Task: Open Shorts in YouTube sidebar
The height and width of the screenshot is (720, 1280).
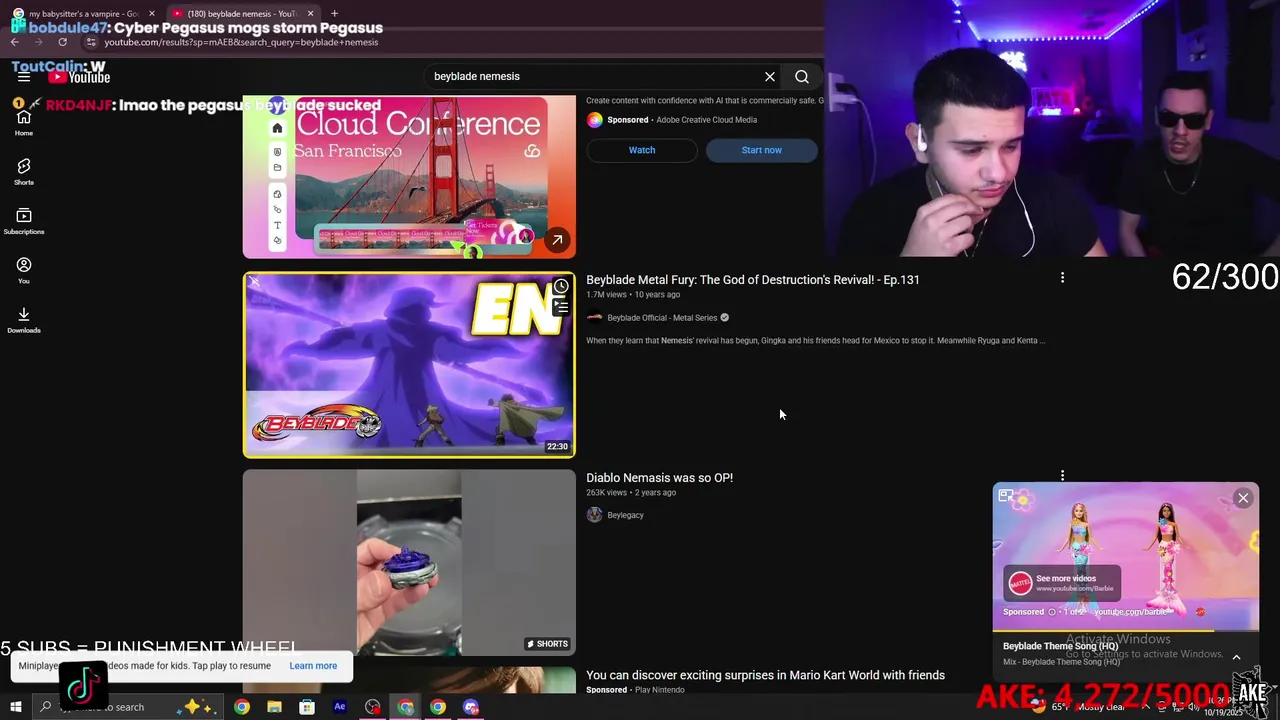Action: click(24, 172)
